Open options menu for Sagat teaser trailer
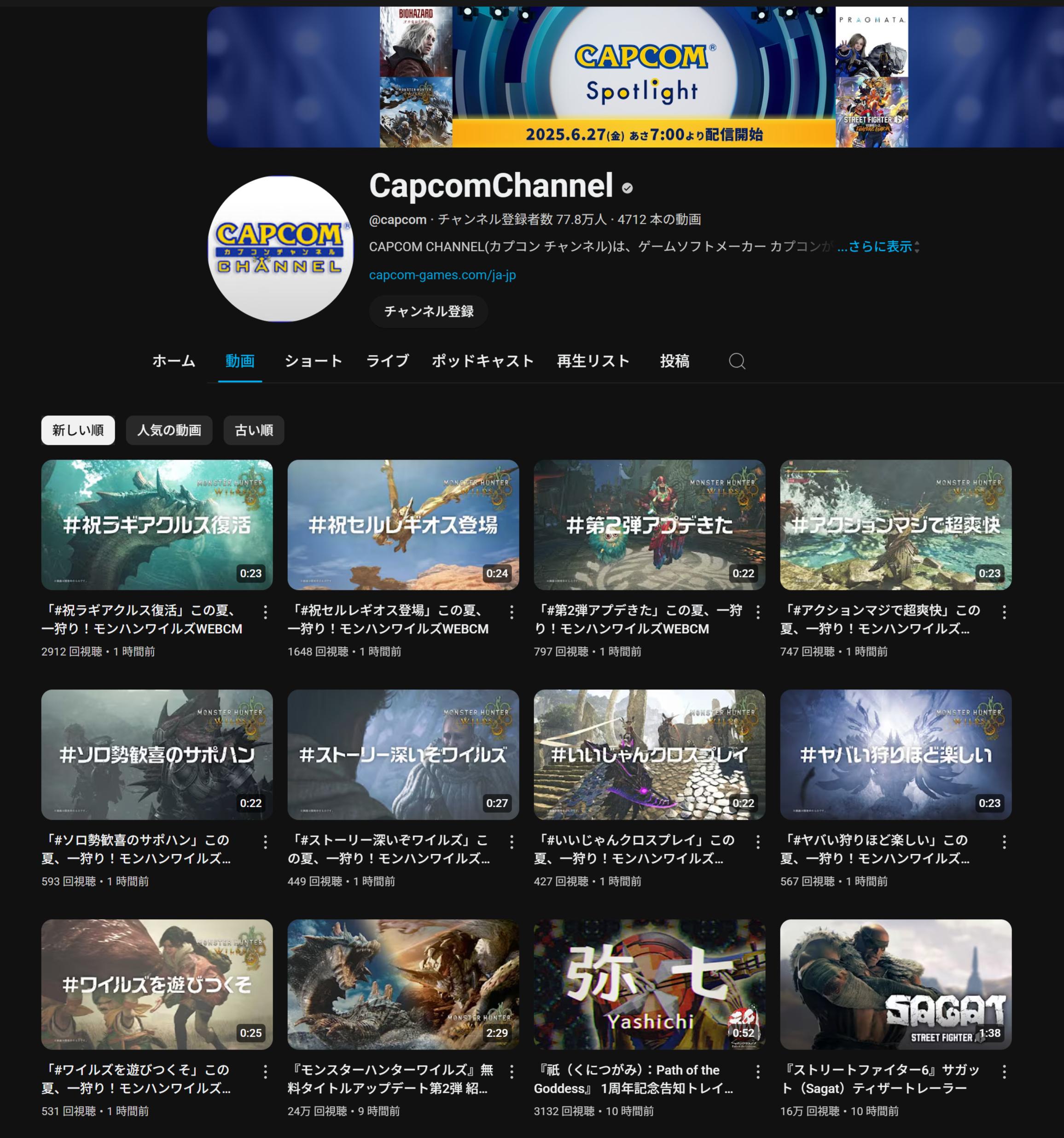The height and width of the screenshot is (1138, 1064). (x=1004, y=1072)
